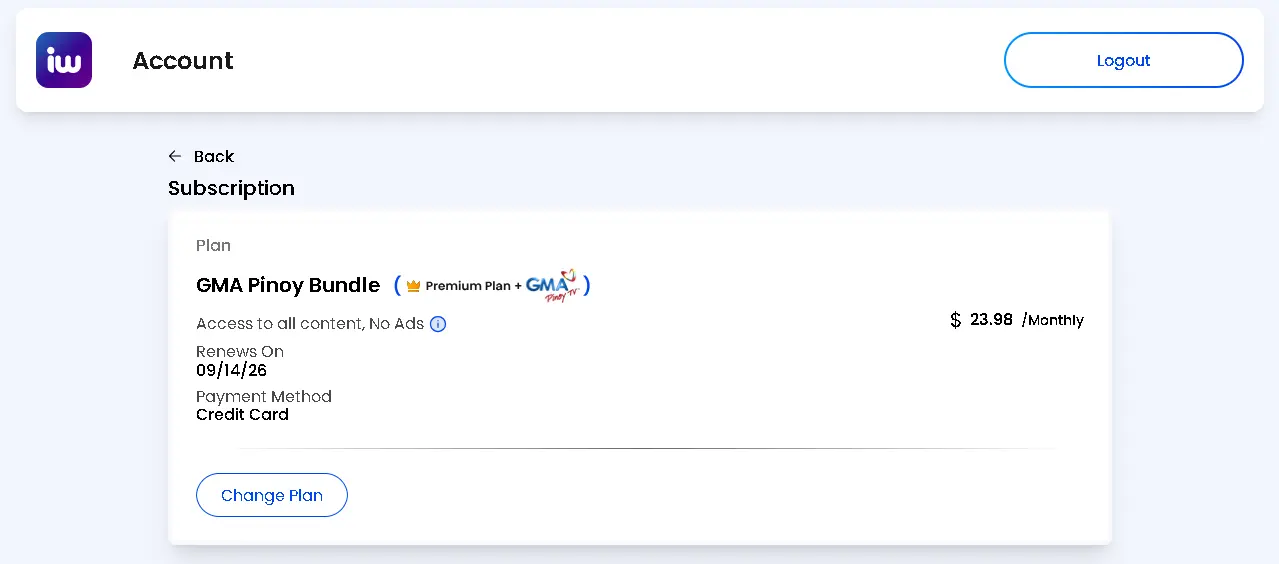Click the Account page title
The width and height of the screenshot is (1279, 564).
(x=183, y=61)
